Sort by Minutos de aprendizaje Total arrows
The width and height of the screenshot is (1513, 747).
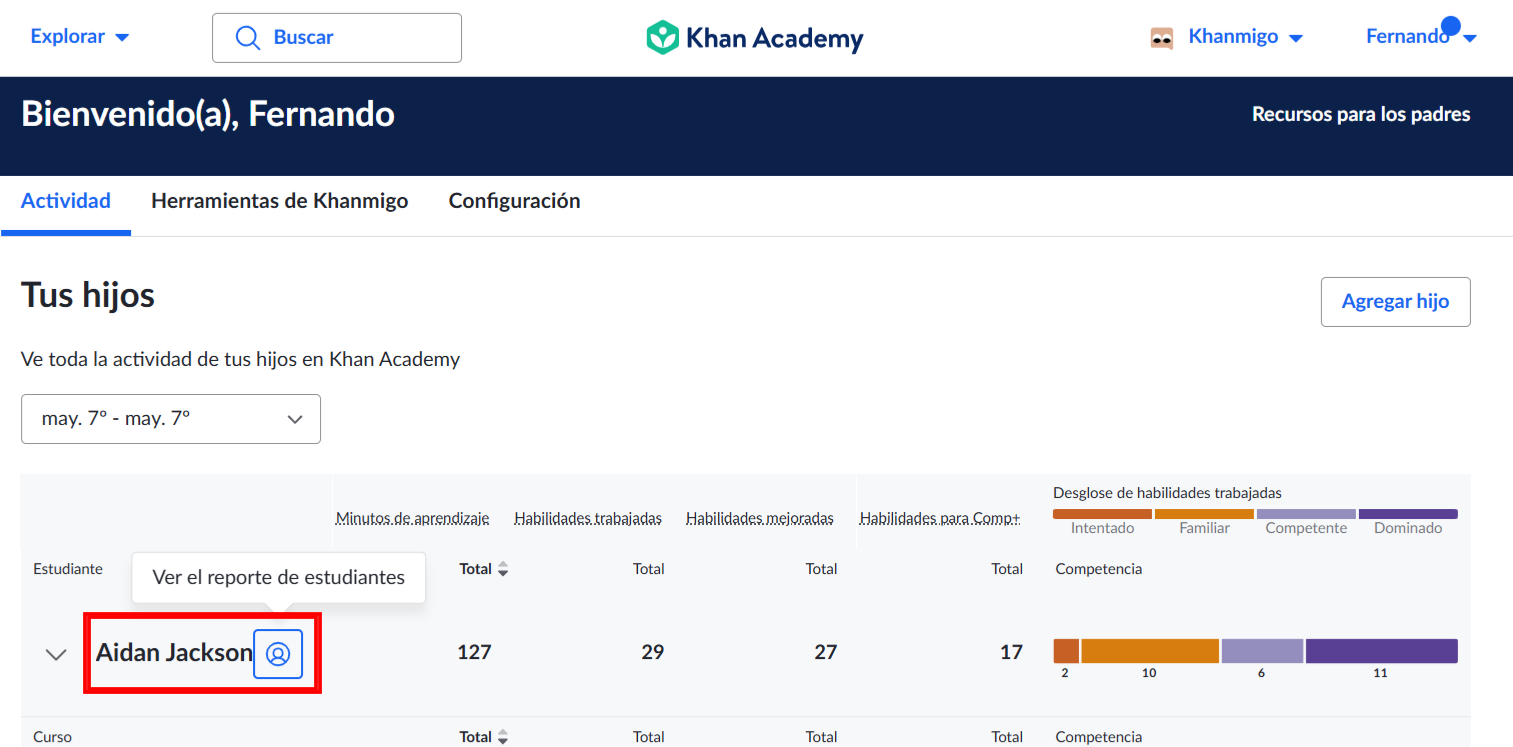[x=503, y=569]
